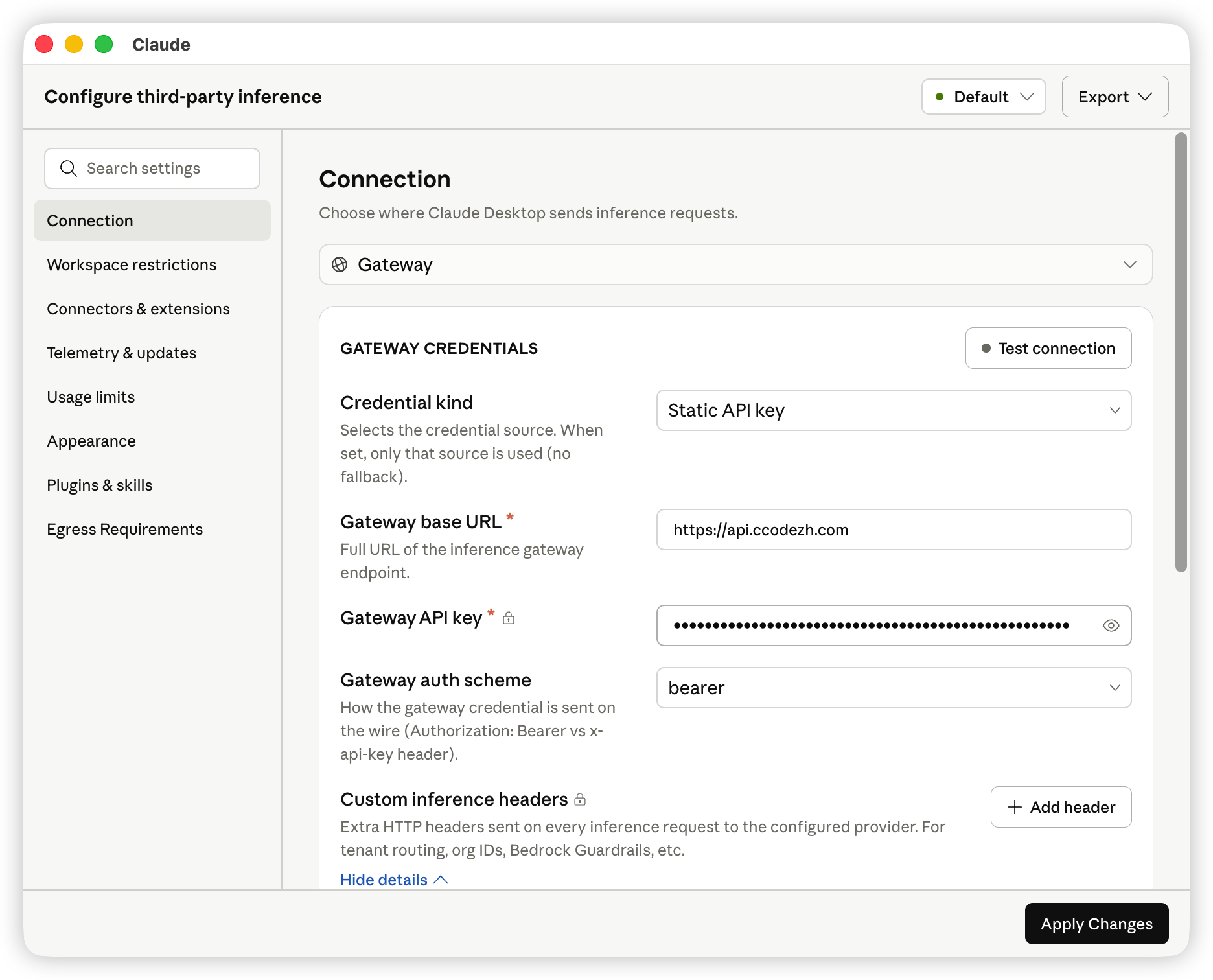
Task: Click the Gateway auth scheme label
Action: point(436,680)
